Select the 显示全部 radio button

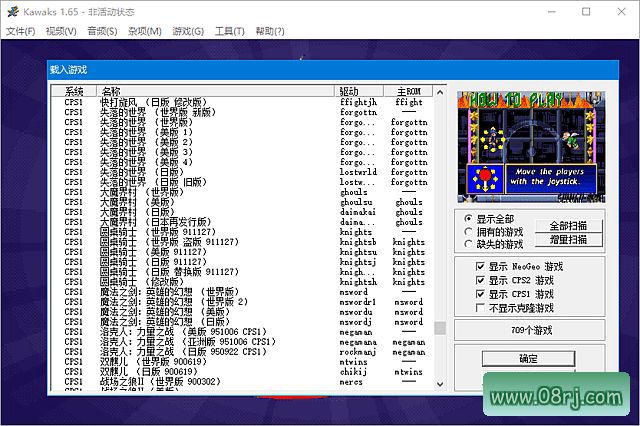[469, 219]
